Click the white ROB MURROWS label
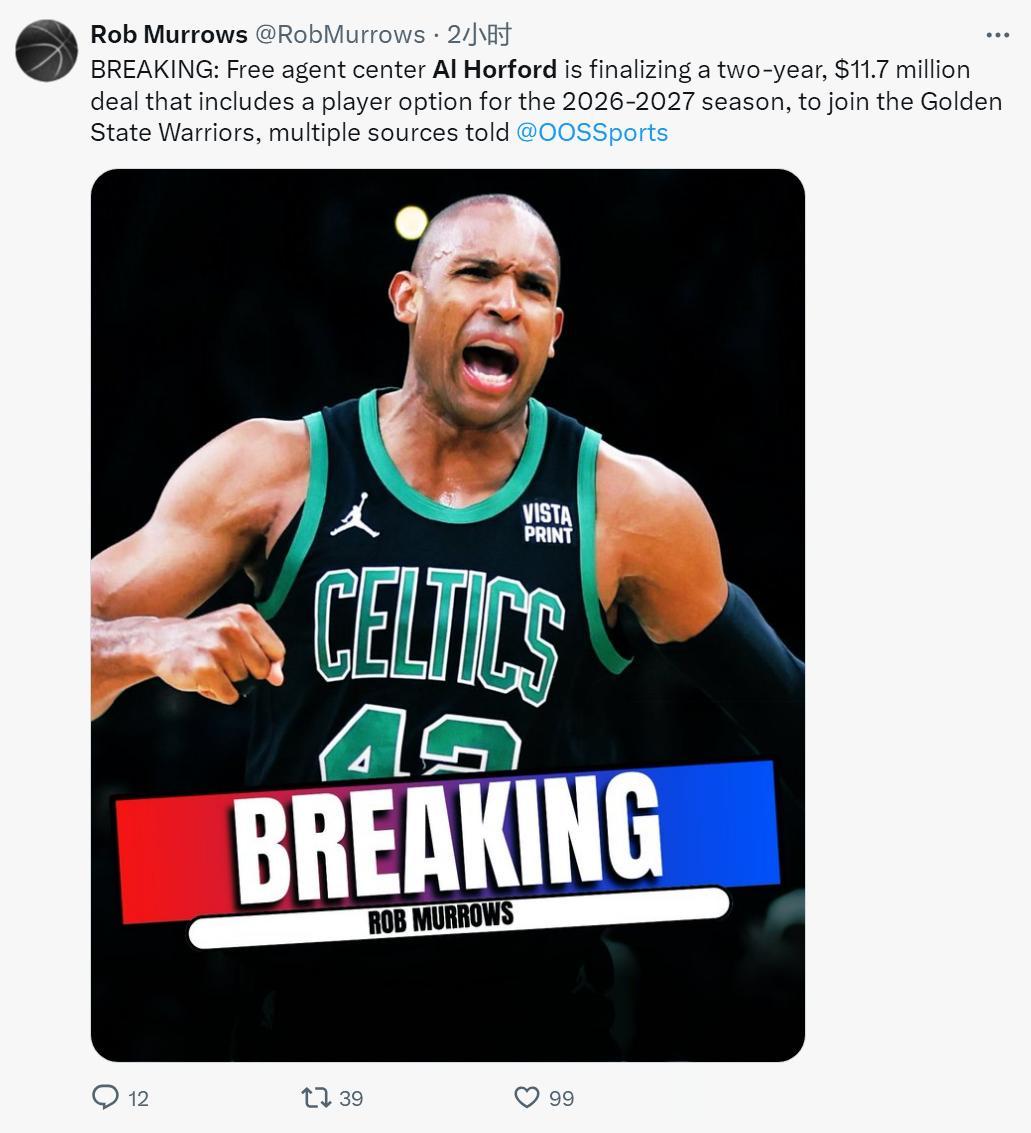1031x1133 pixels. click(459, 916)
